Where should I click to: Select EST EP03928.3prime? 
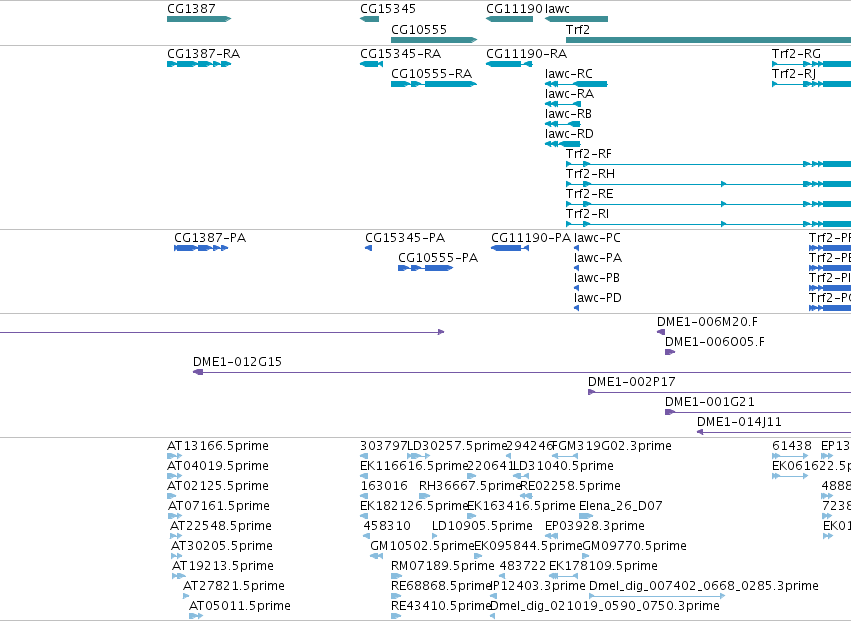(595, 527)
